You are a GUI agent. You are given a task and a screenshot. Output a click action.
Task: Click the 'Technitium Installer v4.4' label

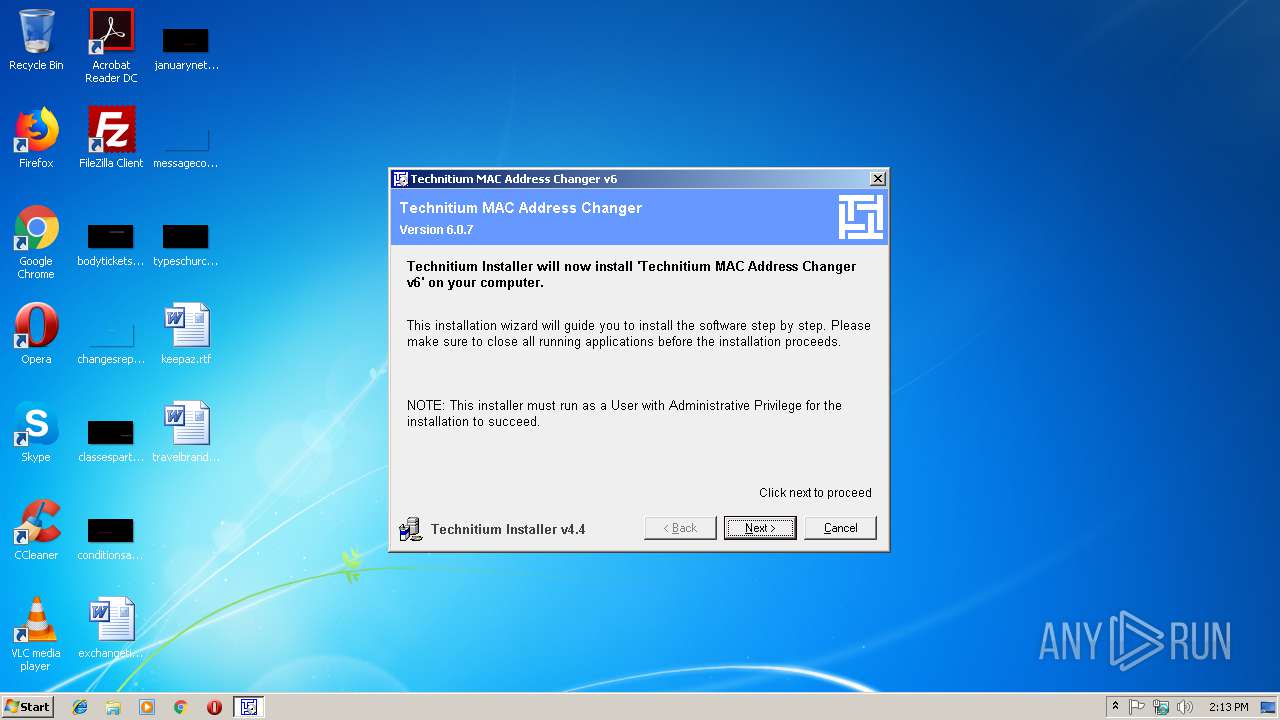(x=508, y=529)
